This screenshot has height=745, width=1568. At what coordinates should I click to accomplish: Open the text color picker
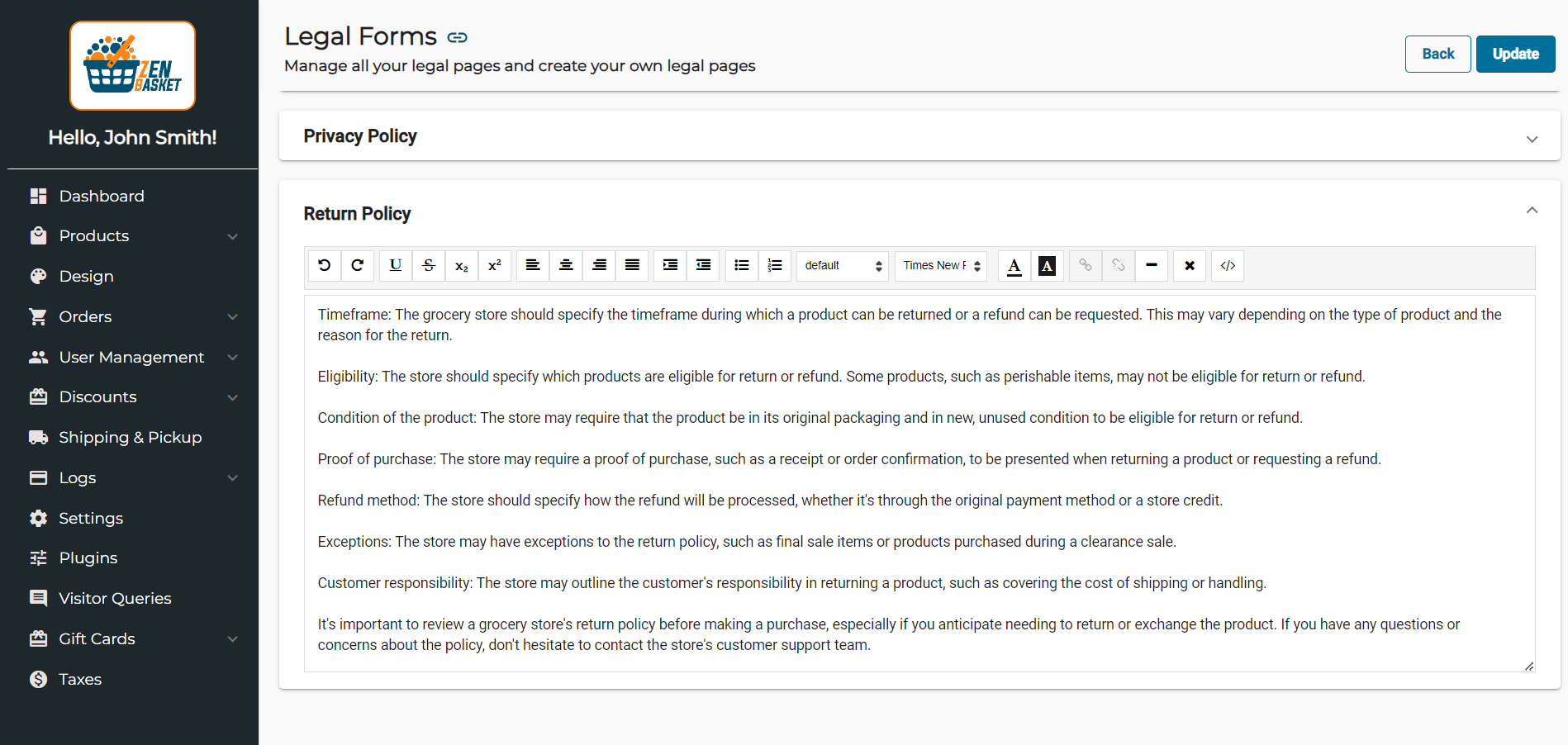(x=1014, y=265)
